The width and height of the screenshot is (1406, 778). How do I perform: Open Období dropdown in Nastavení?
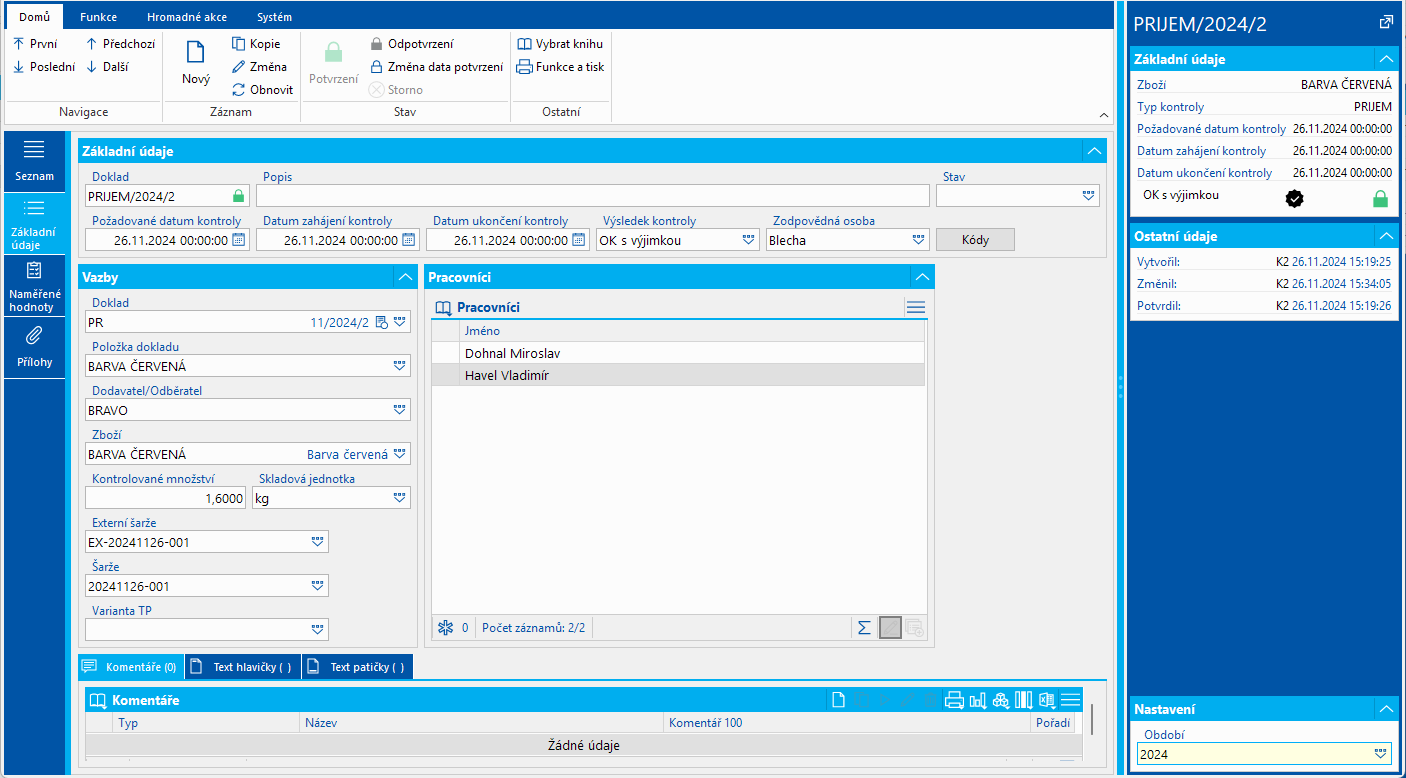tap(1381, 755)
